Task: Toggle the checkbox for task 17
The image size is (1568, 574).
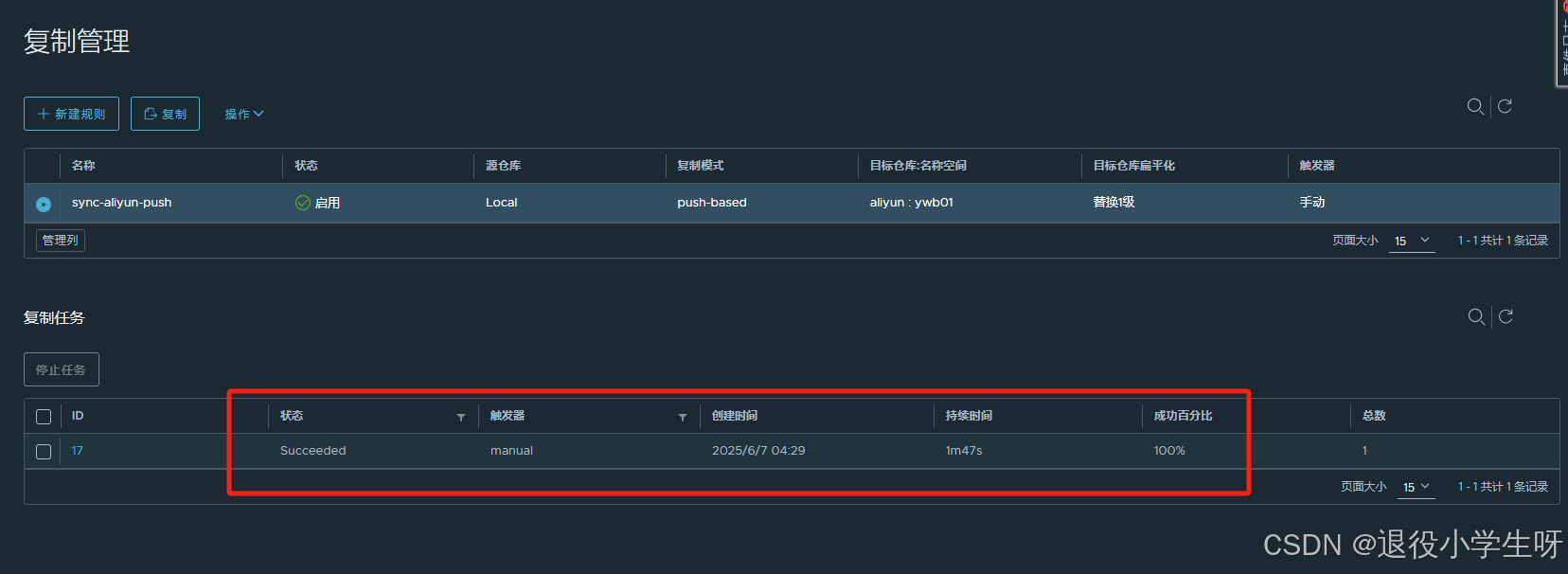Action: tap(44, 452)
